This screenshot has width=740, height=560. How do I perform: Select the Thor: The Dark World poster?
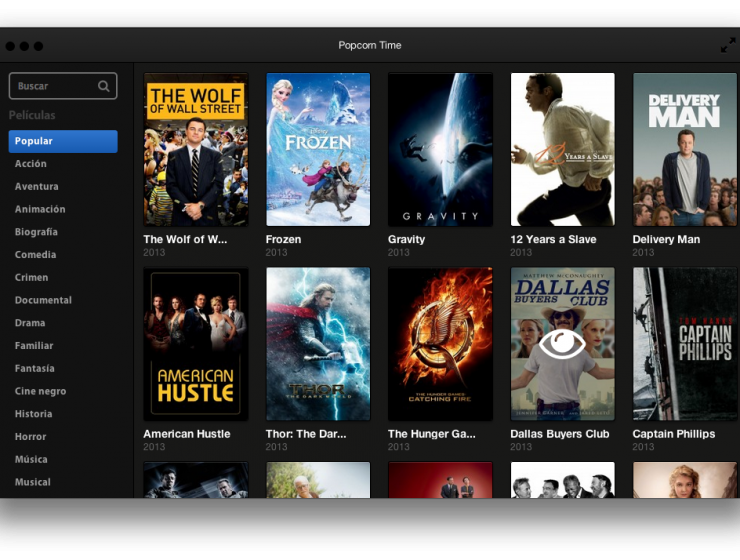[318, 344]
